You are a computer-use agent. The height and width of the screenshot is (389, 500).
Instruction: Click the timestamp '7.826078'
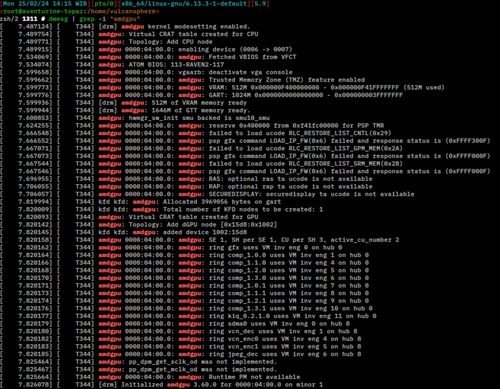coord(35,385)
